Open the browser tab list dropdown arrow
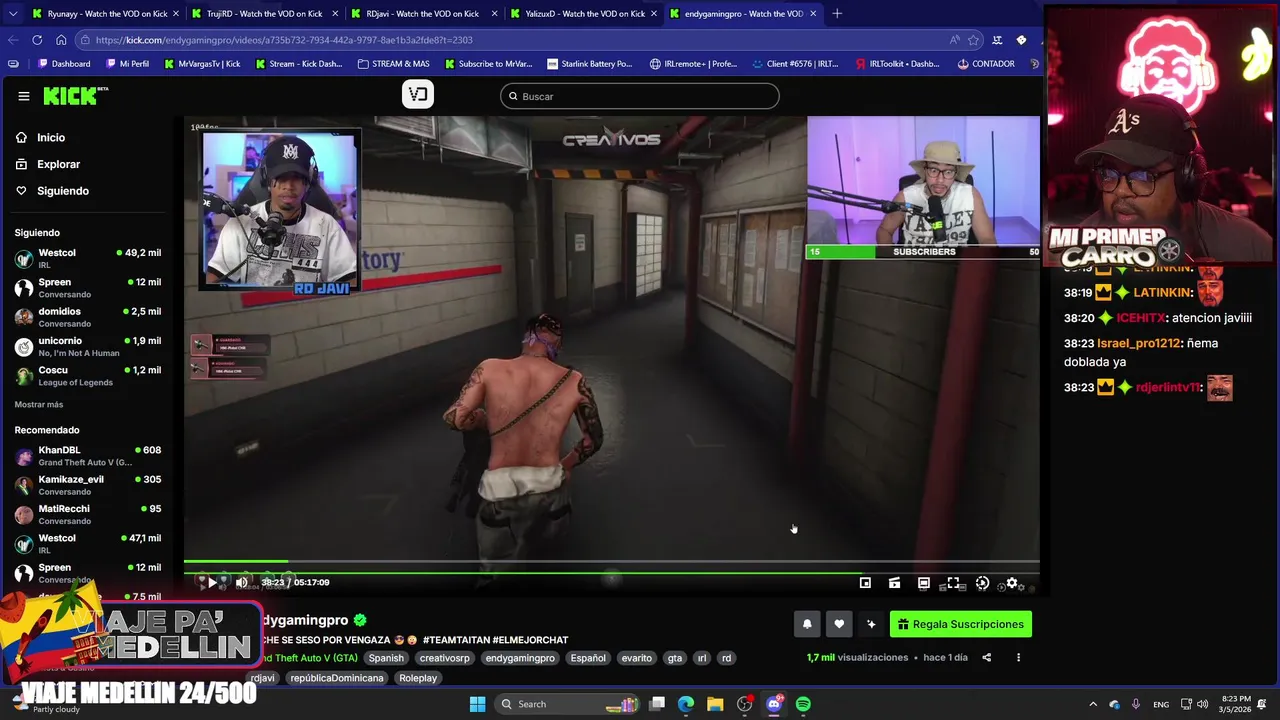1280x720 pixels. 13,14
